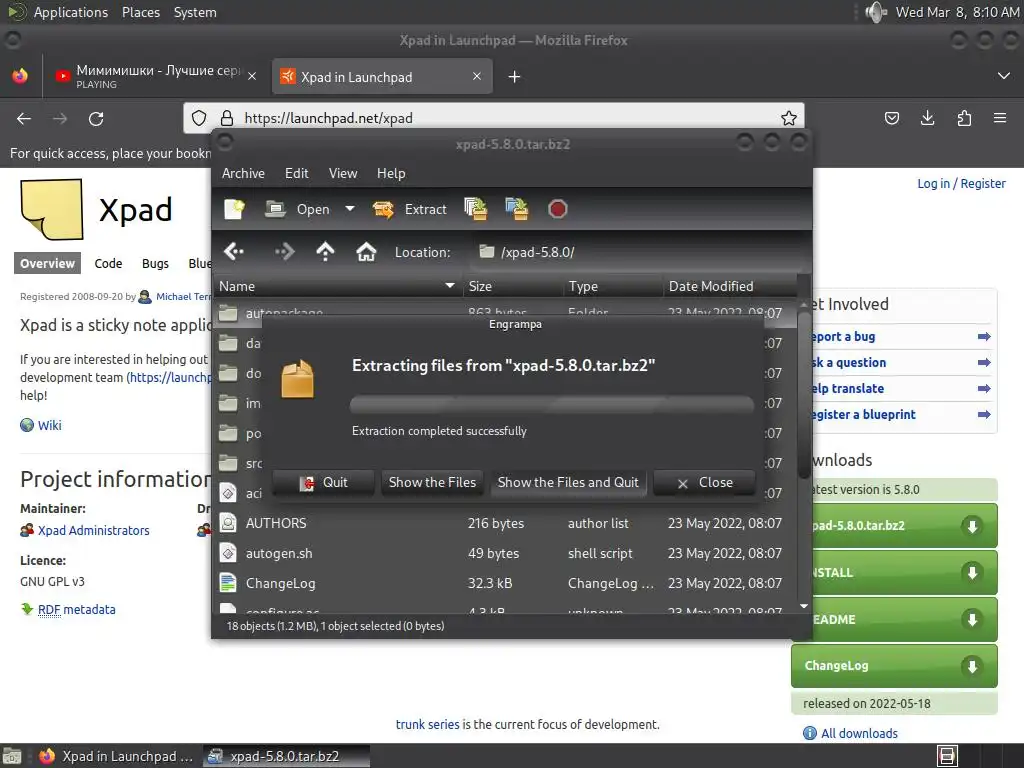Click Show the Files and Quit button
This screenshot has height=768, width=1024.
[568, 483]
